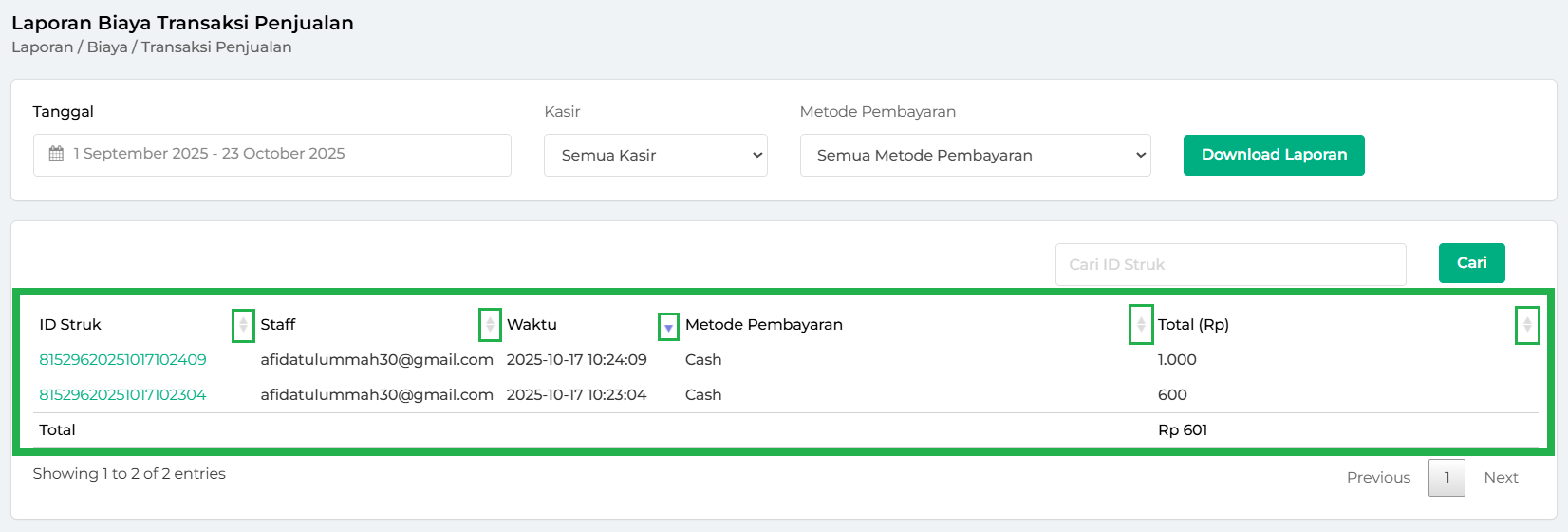
Task: Expand Semua Metode Pembayaran dropdown
Action: click(x=975, y=155)
